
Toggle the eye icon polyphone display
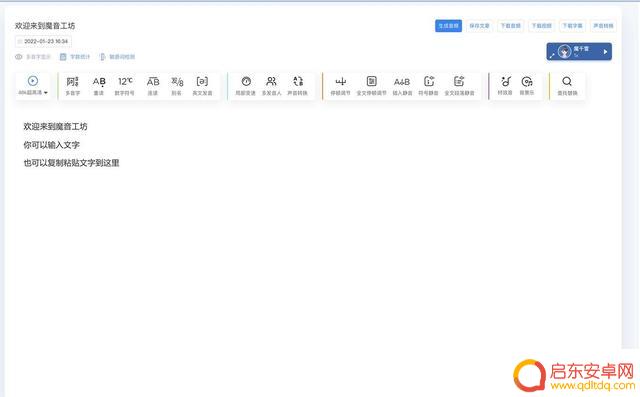(x=19, y=57)
